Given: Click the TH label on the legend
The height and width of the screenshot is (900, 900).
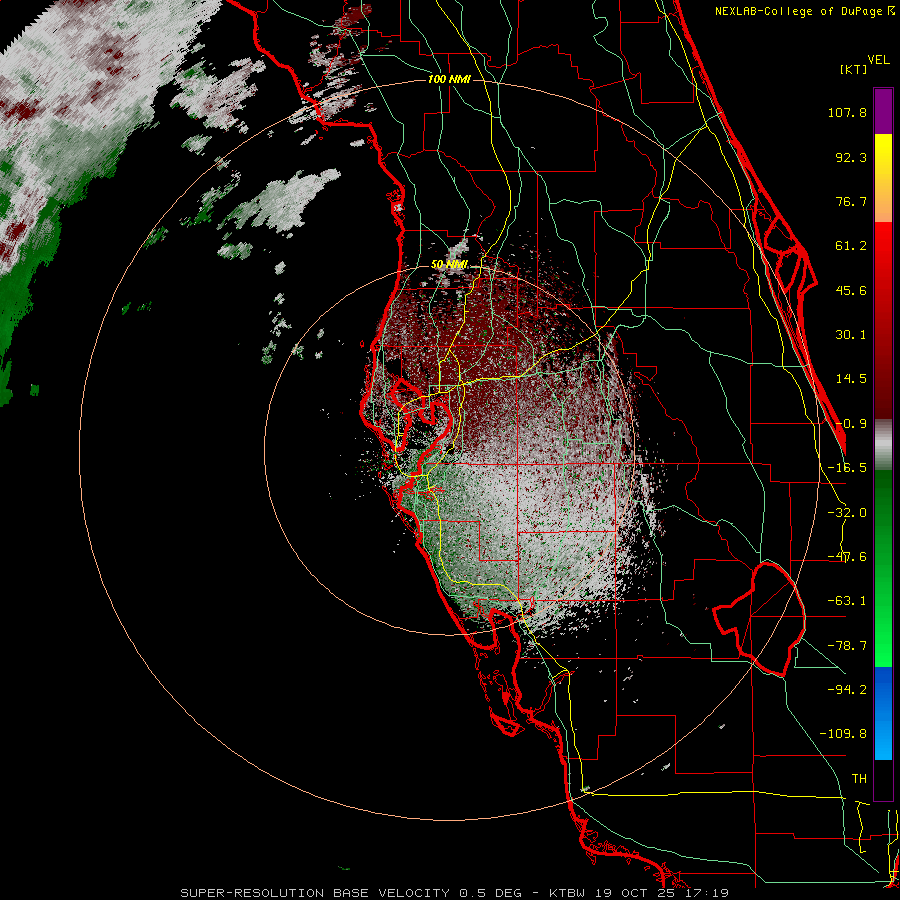Looking at the screenshot, I should [x=859, y=779].
